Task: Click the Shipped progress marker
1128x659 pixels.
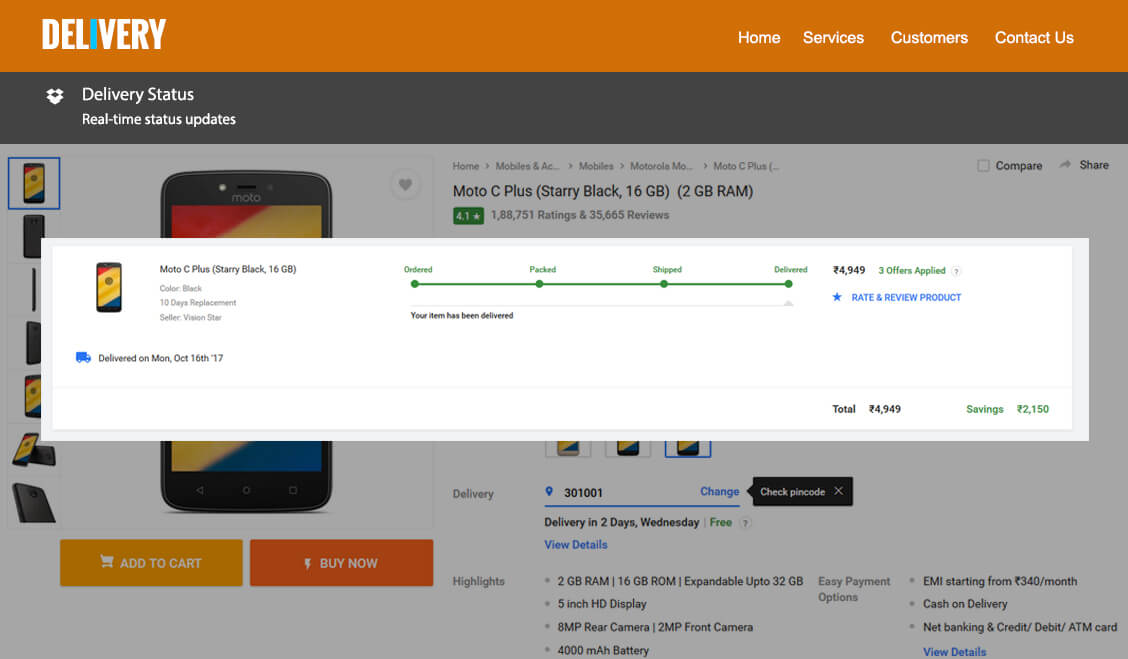Action: (x=664, y=284)
